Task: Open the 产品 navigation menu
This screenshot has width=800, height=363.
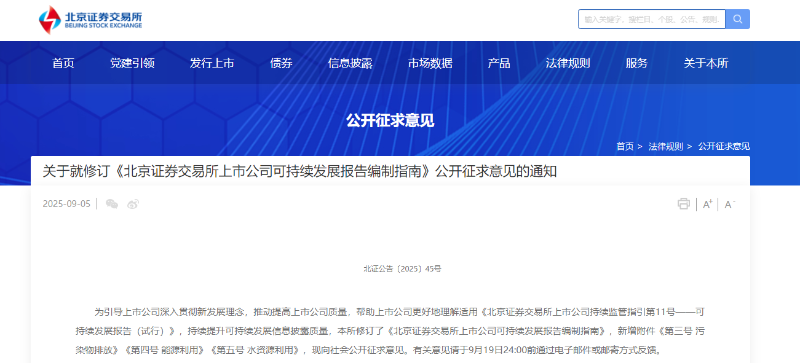Action: tap(499, 63)
